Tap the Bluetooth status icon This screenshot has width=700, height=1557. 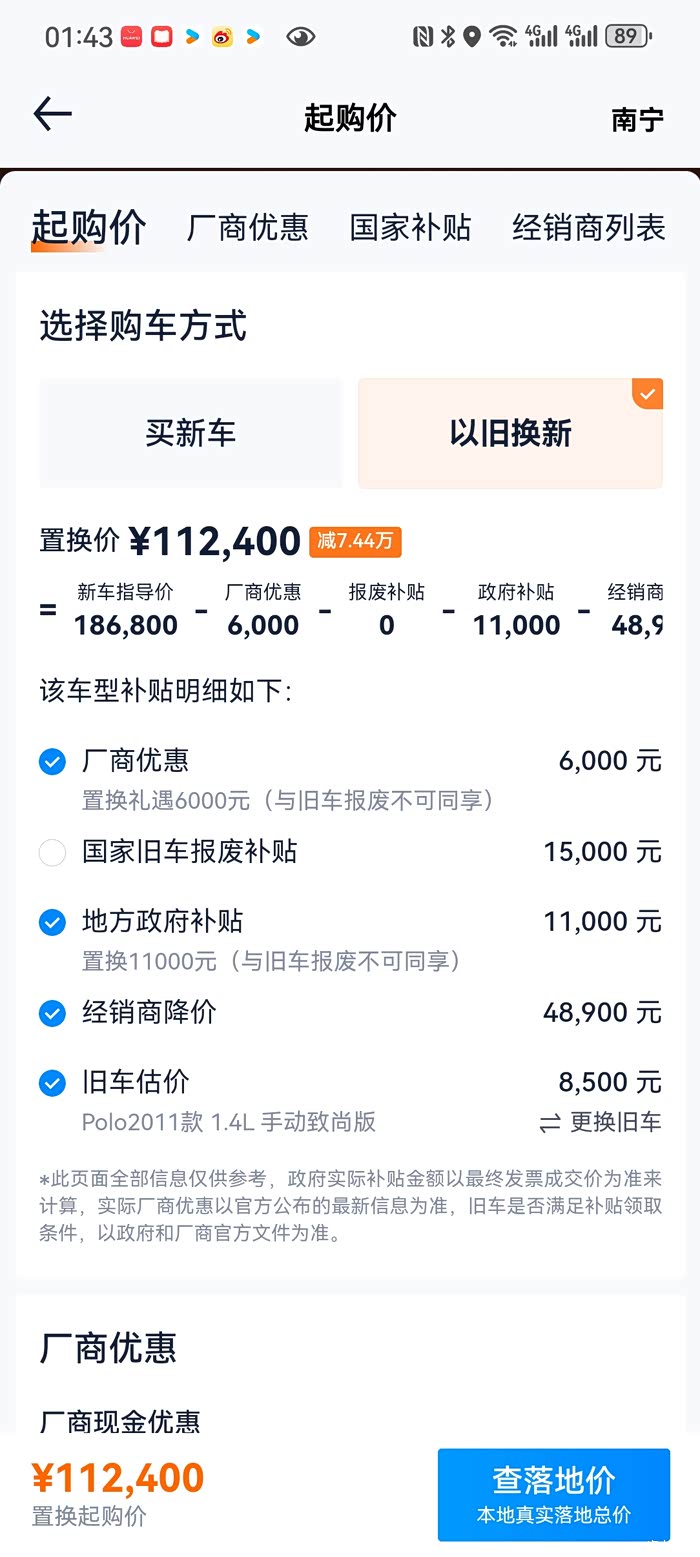(x=449, y=37)
